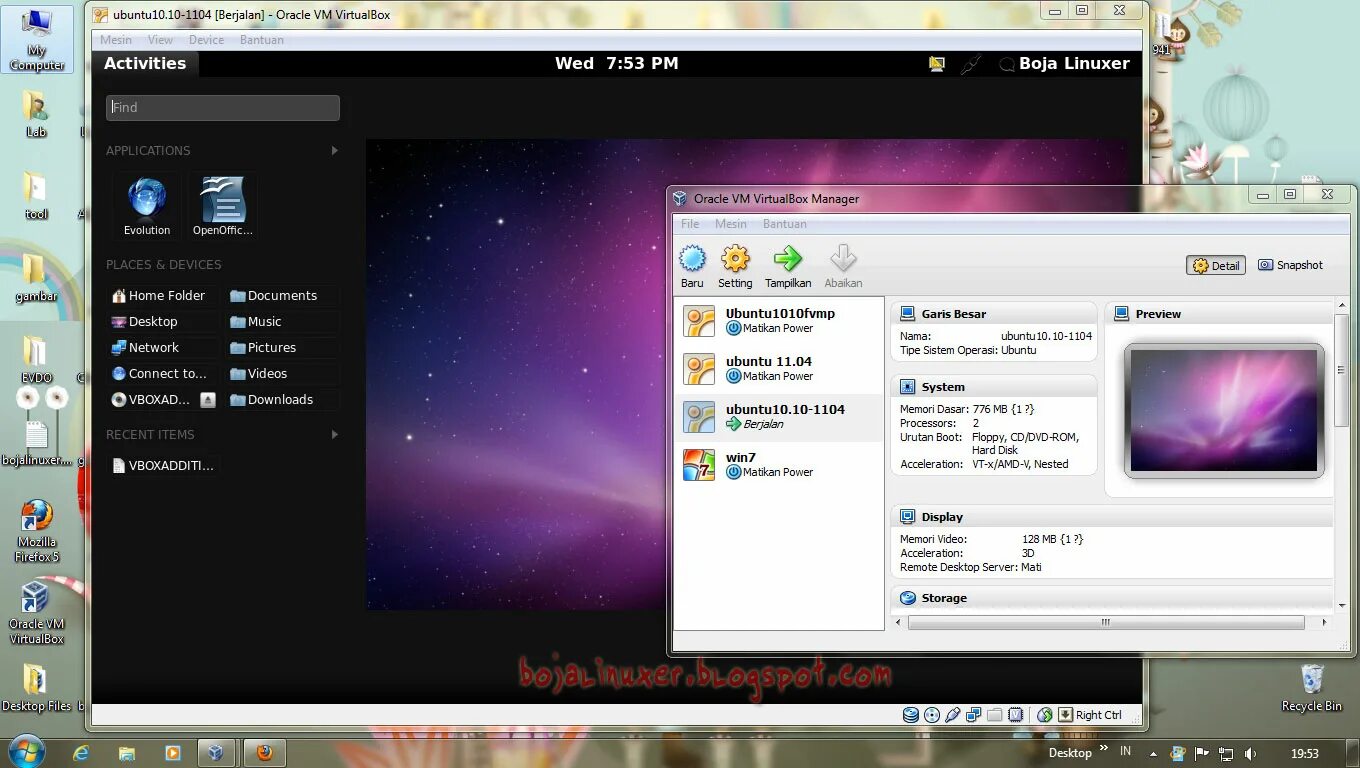
Task: Click the System section header
Action: [x=993, y=387]
